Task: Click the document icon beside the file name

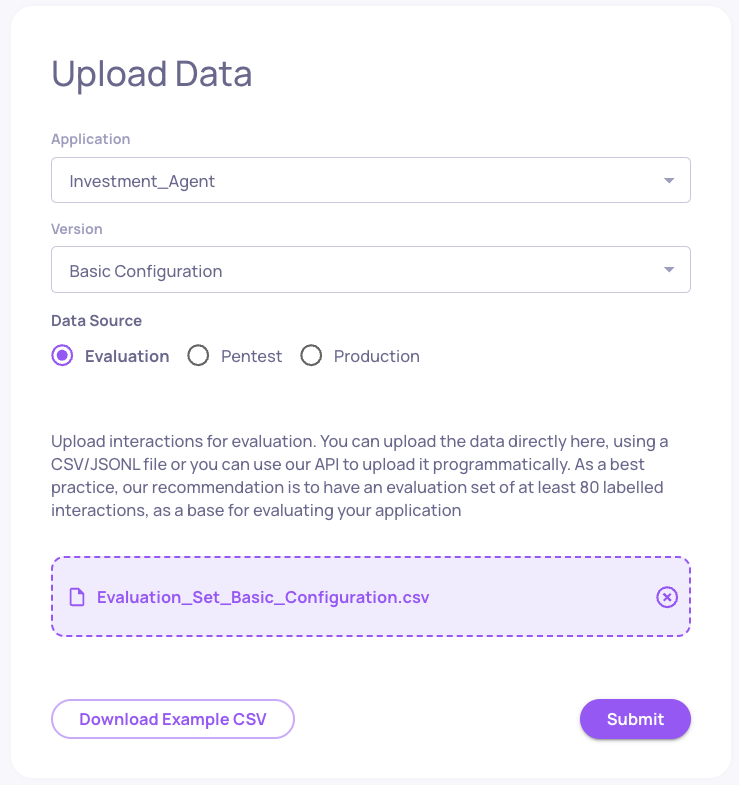Action: (x=77, y=597)
